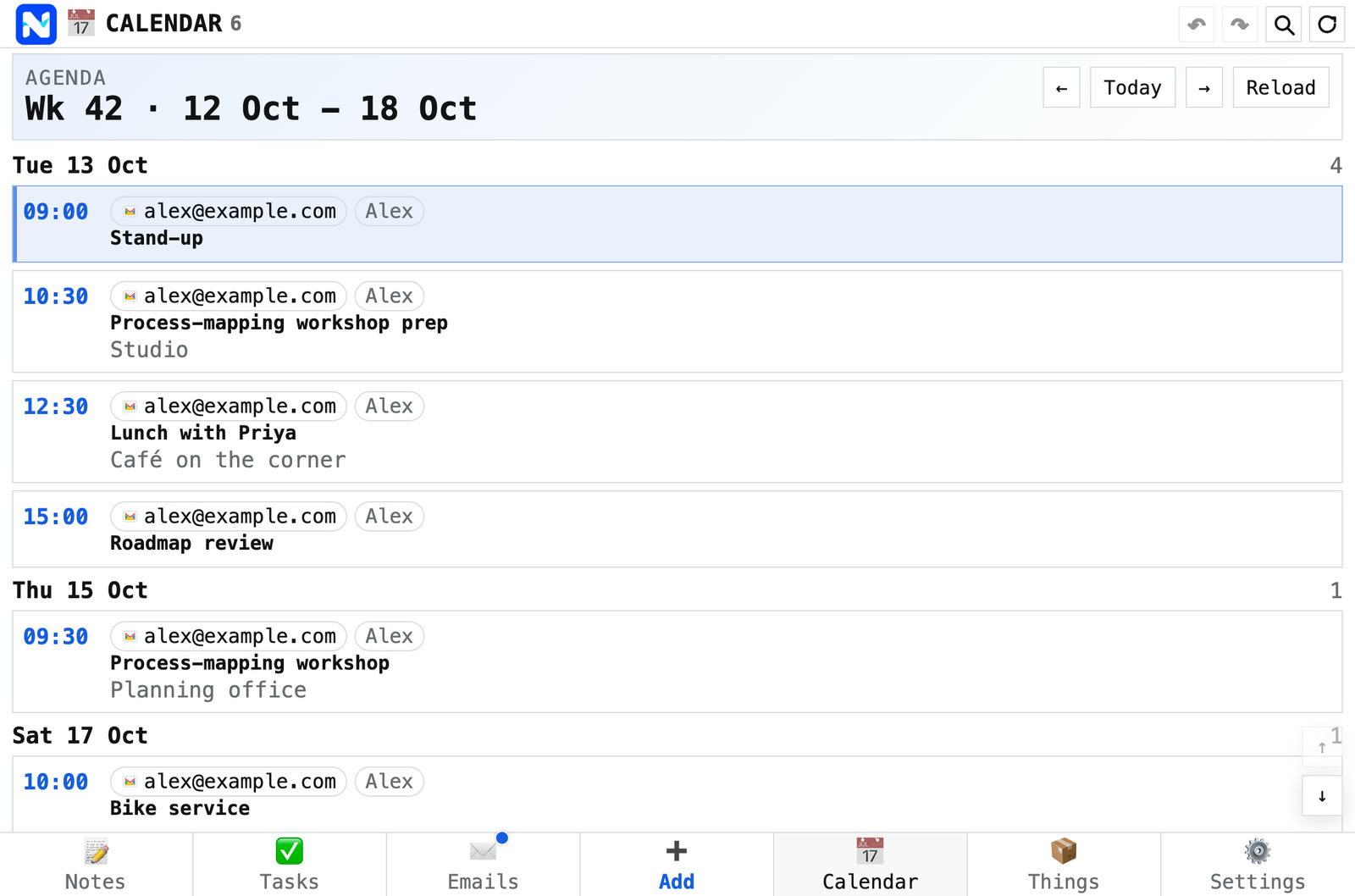Click the blue N app logo
The width and height of the screenshot is (1355, 896).
(x=36, y=24)
